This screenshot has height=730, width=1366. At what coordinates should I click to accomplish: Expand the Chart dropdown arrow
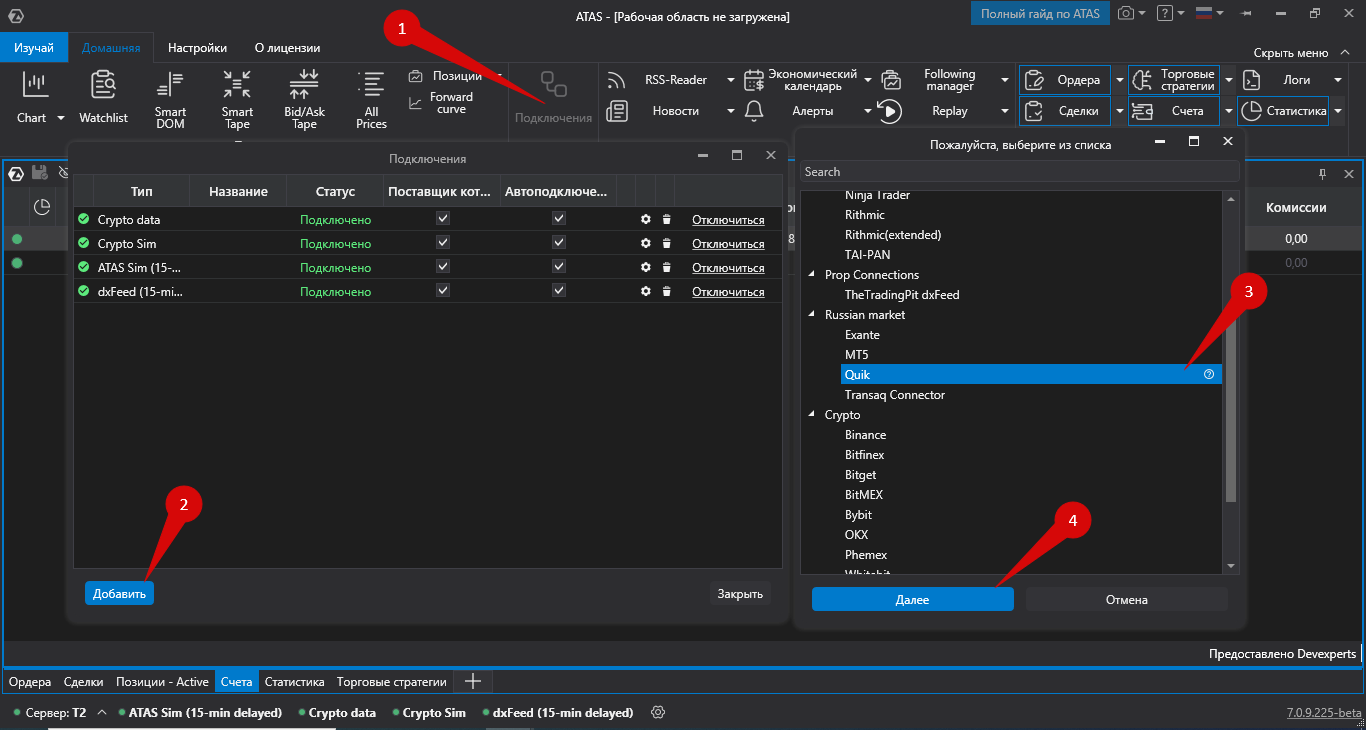60,118
